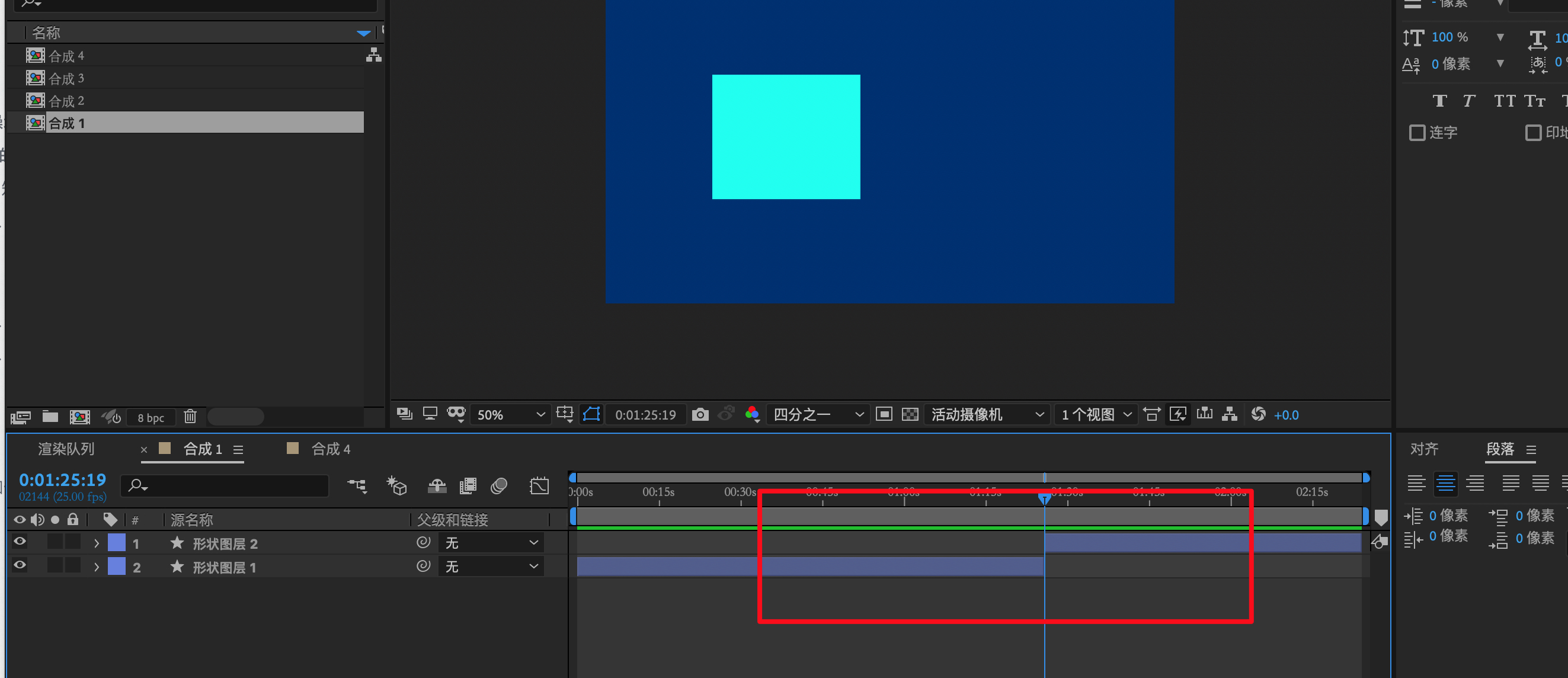Screen dimensions: 1568x678
Task: Click the snapshot camera icon
Action: (x=700, y=414)
